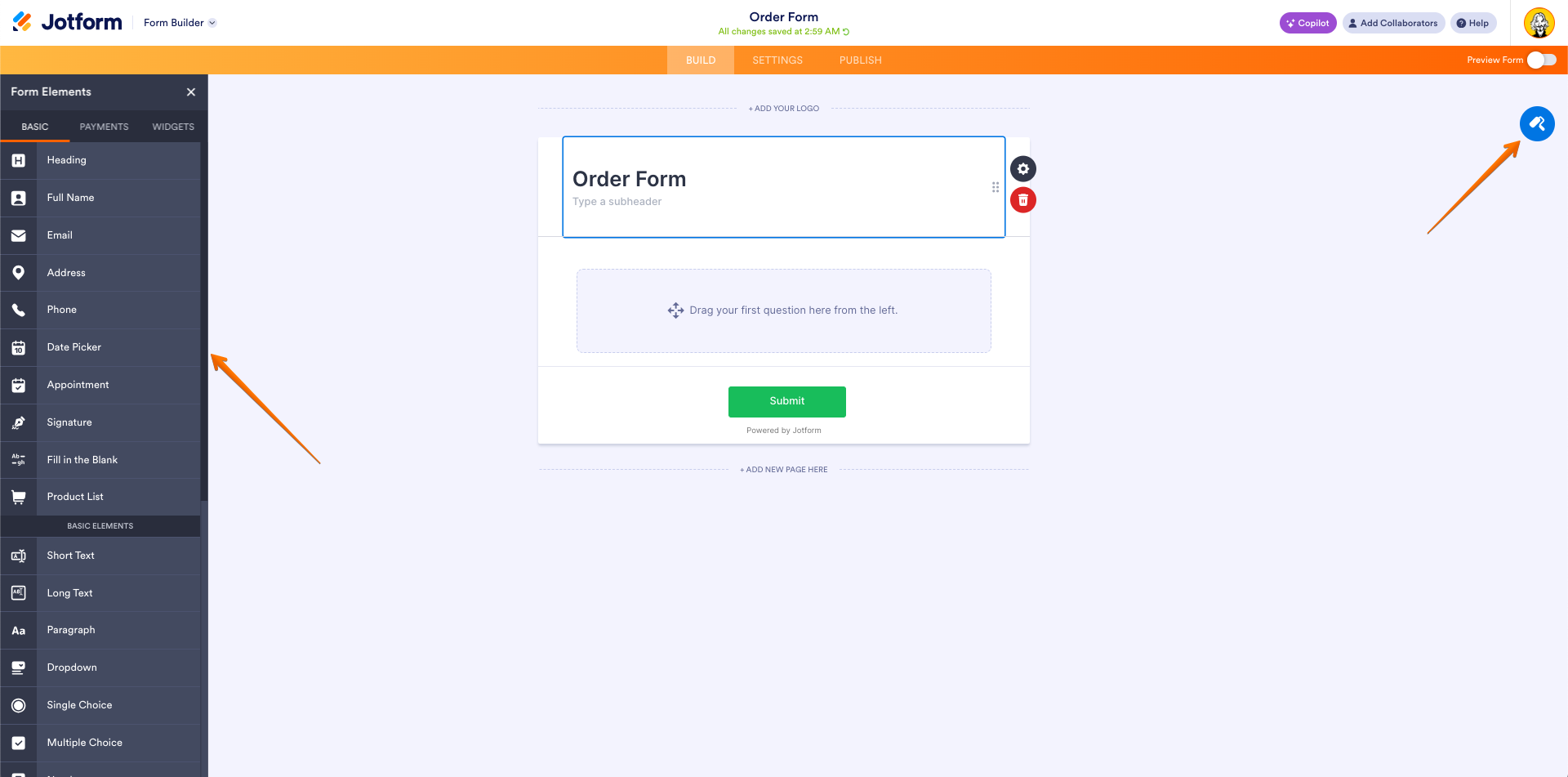
Task: Add the Phone element
Action: click(x=100, y=310)
